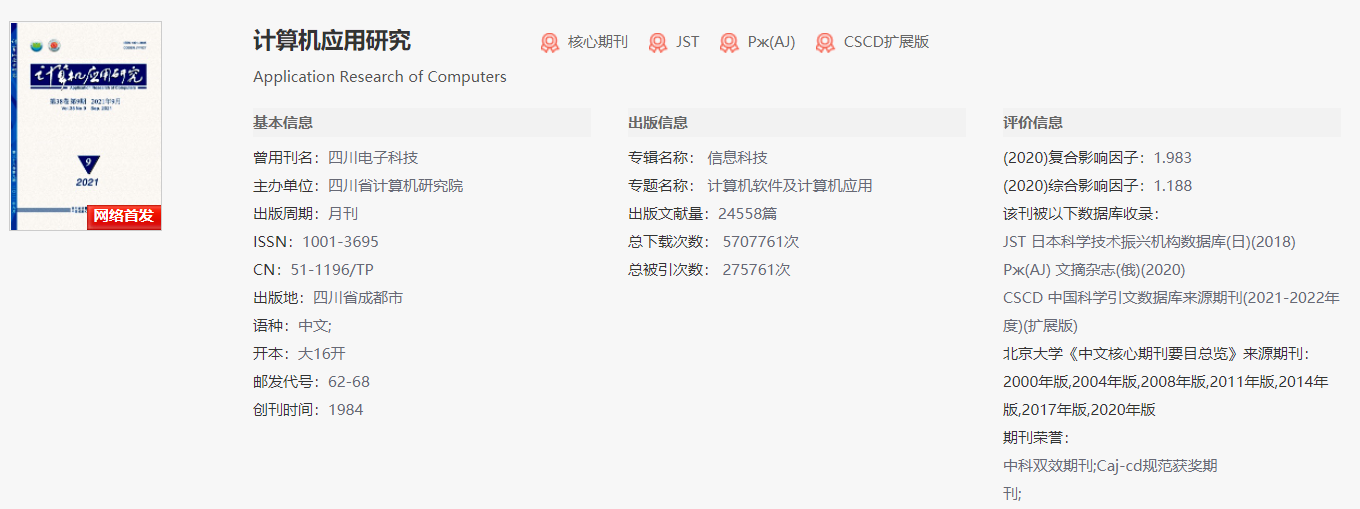Screen dimensions: 1360x509
Task: Click the Рж(AJ) 文摘杂志(俄)(2020) entry
Action: (1094, 270)
